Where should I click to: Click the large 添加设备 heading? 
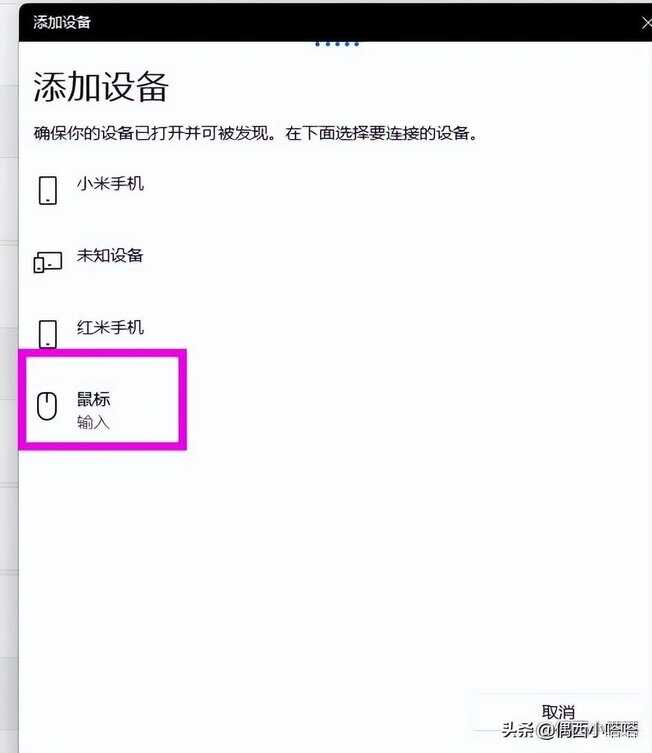point(101,87)
